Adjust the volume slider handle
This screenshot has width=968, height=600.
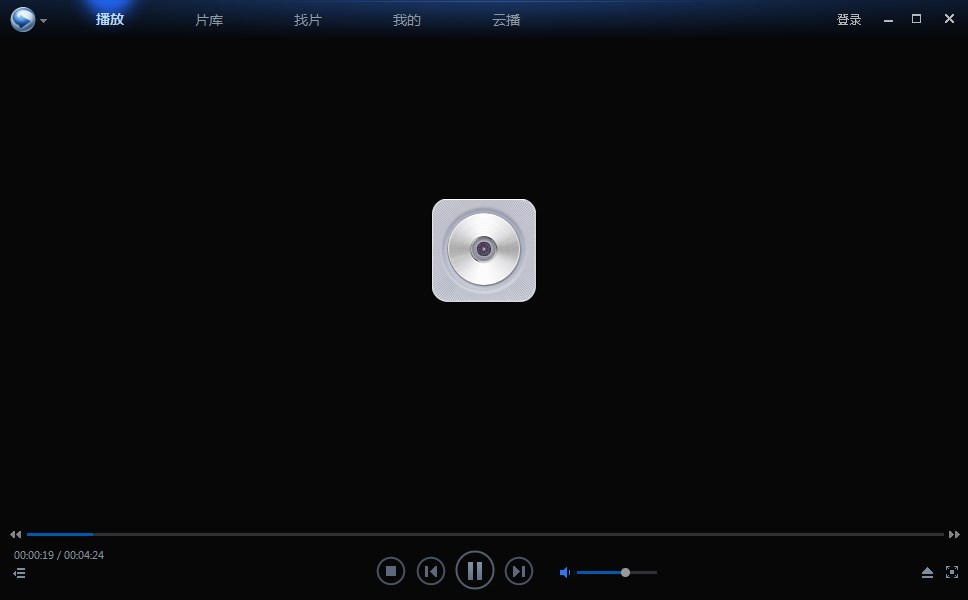(625, 573)
